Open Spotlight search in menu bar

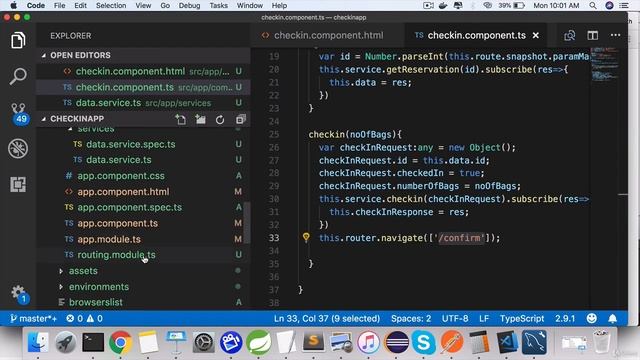593,5
